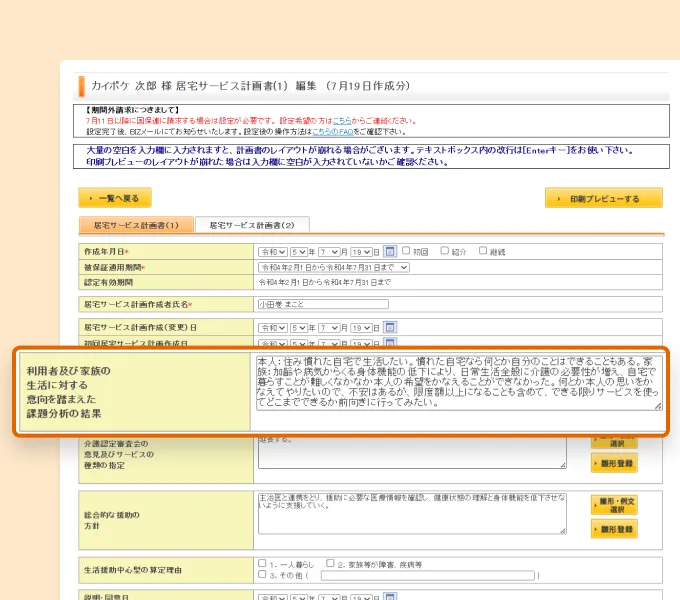Image resolution: width=680 pixels, height=600 pixels.
Task: Open the calendar picker for 作成年月日
Action: tap(390, 251)
